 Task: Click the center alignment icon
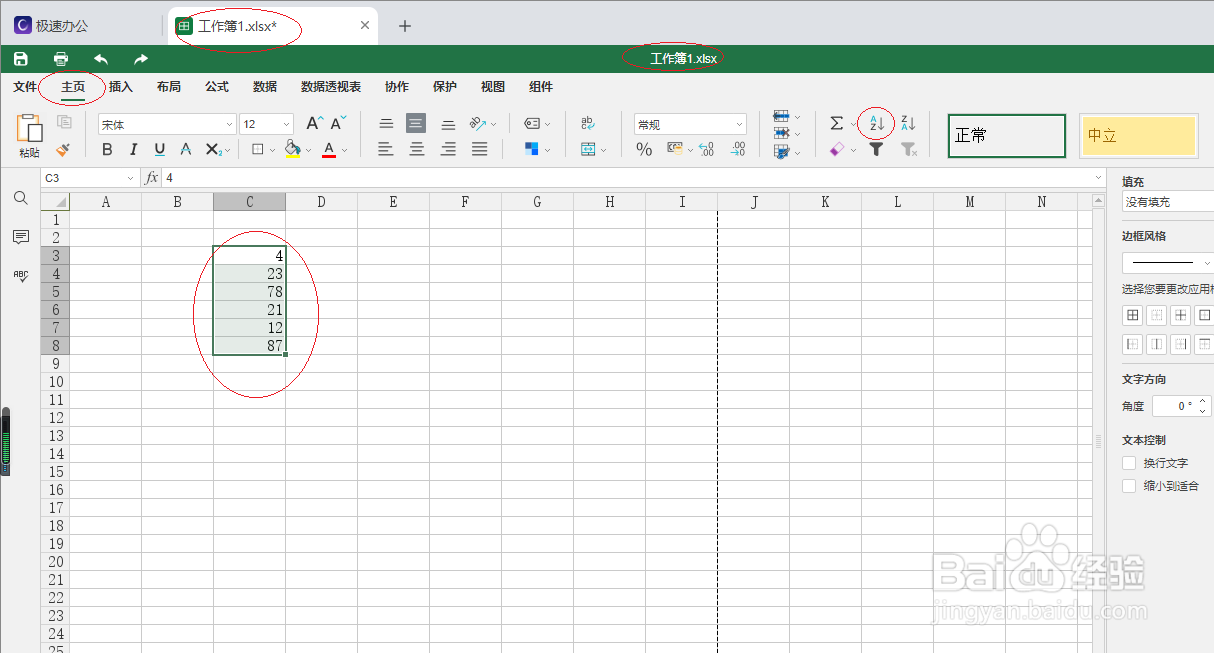pyautogui.click(x=416, y=149)
